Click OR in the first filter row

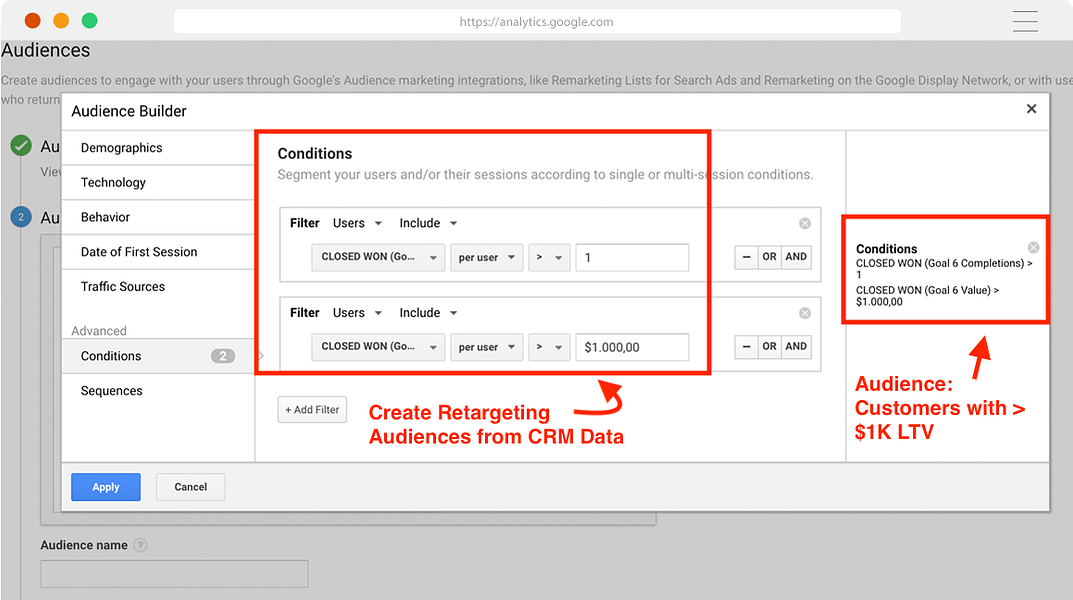(x=769, y=257)
